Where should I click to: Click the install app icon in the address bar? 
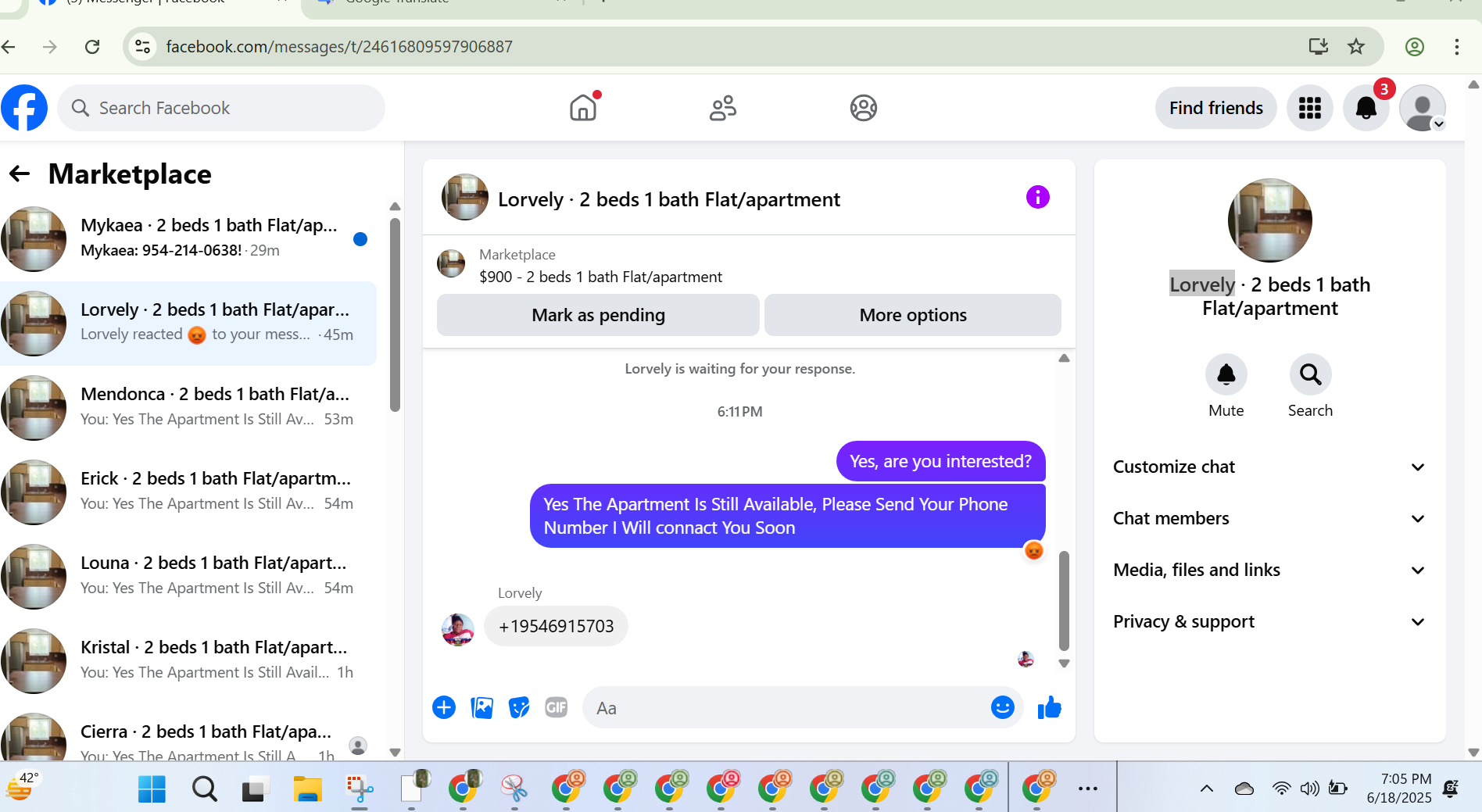(1319, 47)
